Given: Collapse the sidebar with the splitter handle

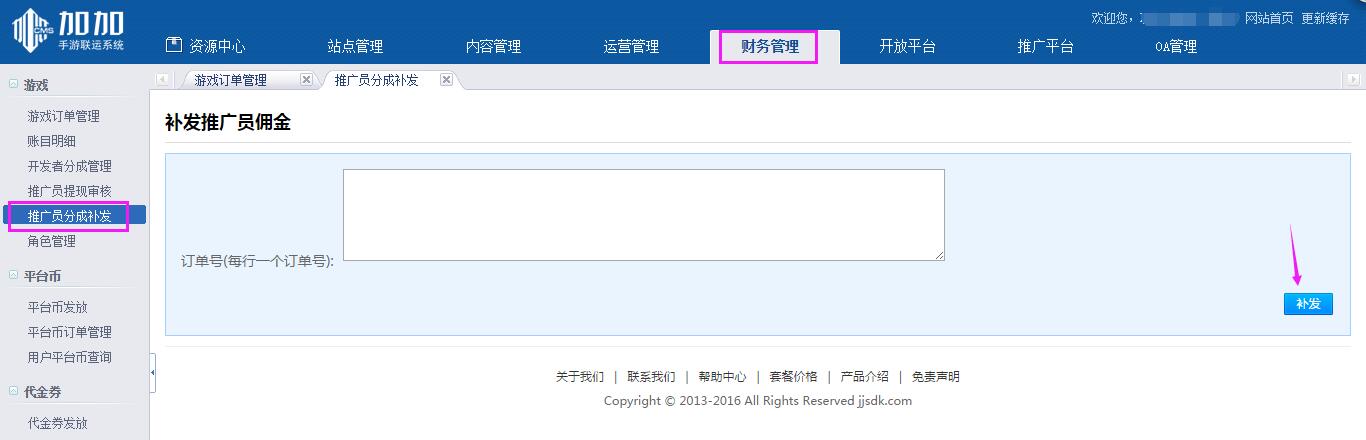Looking at the screenshot, I should tap(152, 373).
